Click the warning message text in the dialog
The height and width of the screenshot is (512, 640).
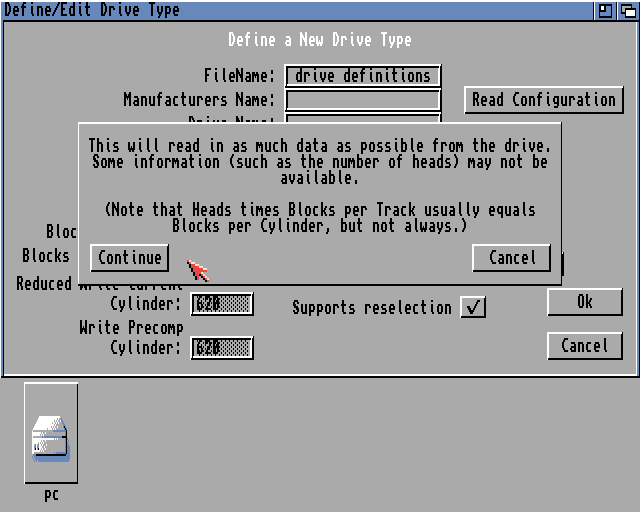click(x=319, y=162)
